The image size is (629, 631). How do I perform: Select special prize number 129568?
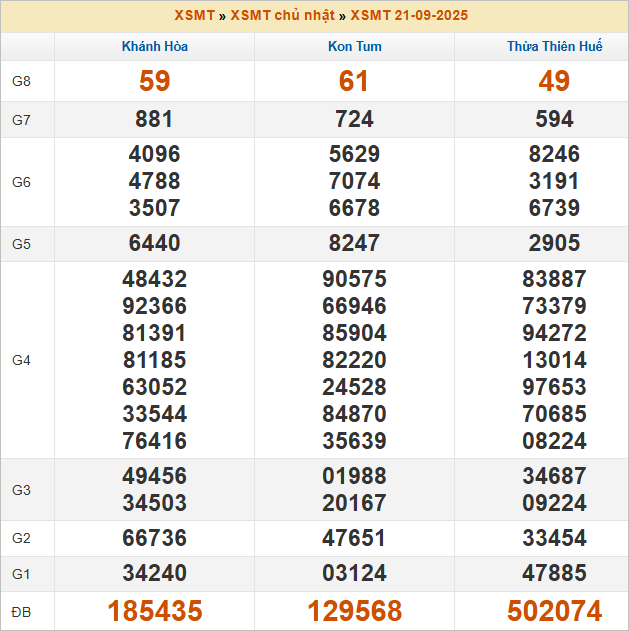coord(354,611)
